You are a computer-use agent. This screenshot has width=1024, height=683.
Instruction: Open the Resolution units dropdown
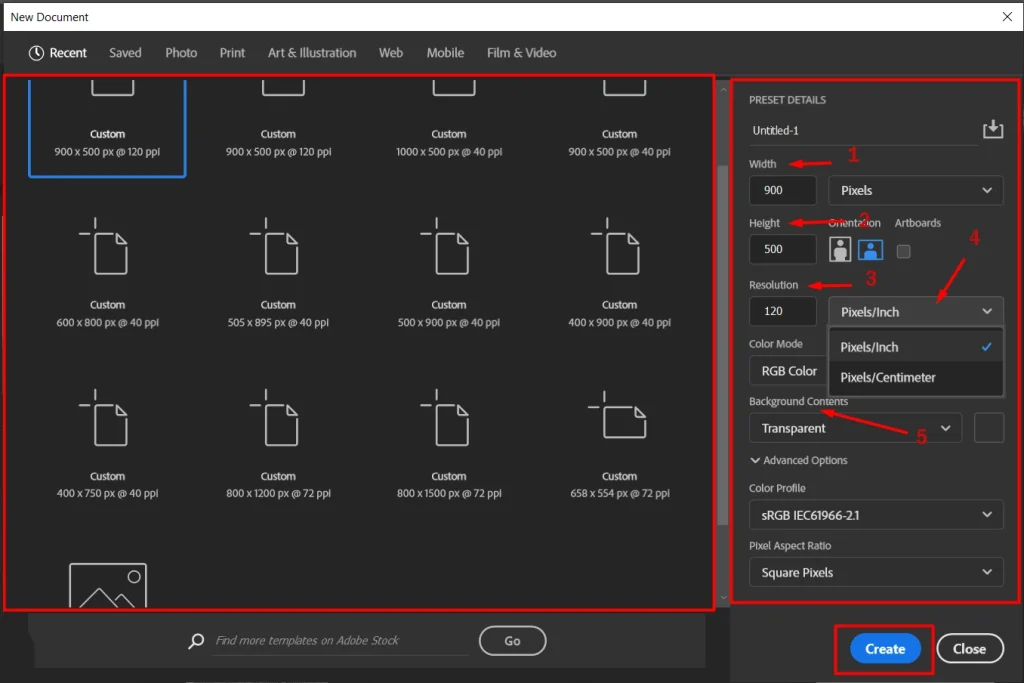(916, 311)
